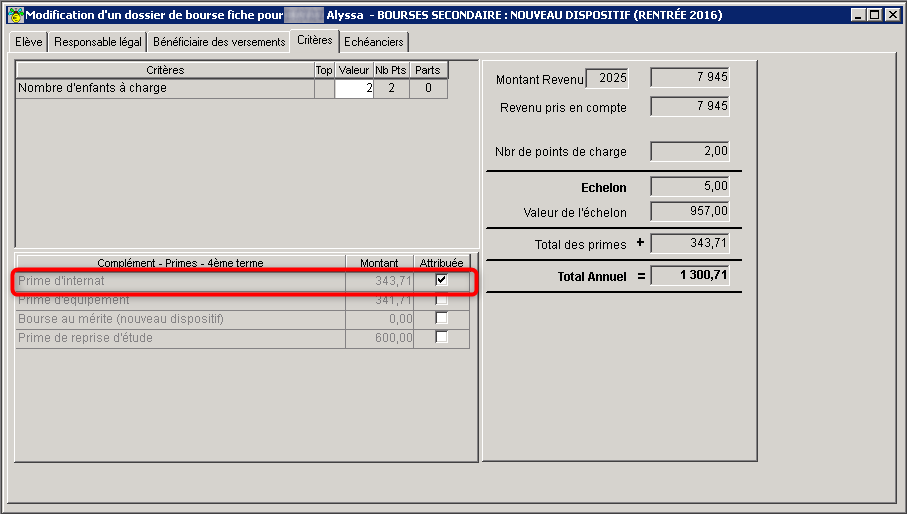This screenshot has width=907, height=514.
Task: Click the Critères column header
Action: tap(165, 70)
